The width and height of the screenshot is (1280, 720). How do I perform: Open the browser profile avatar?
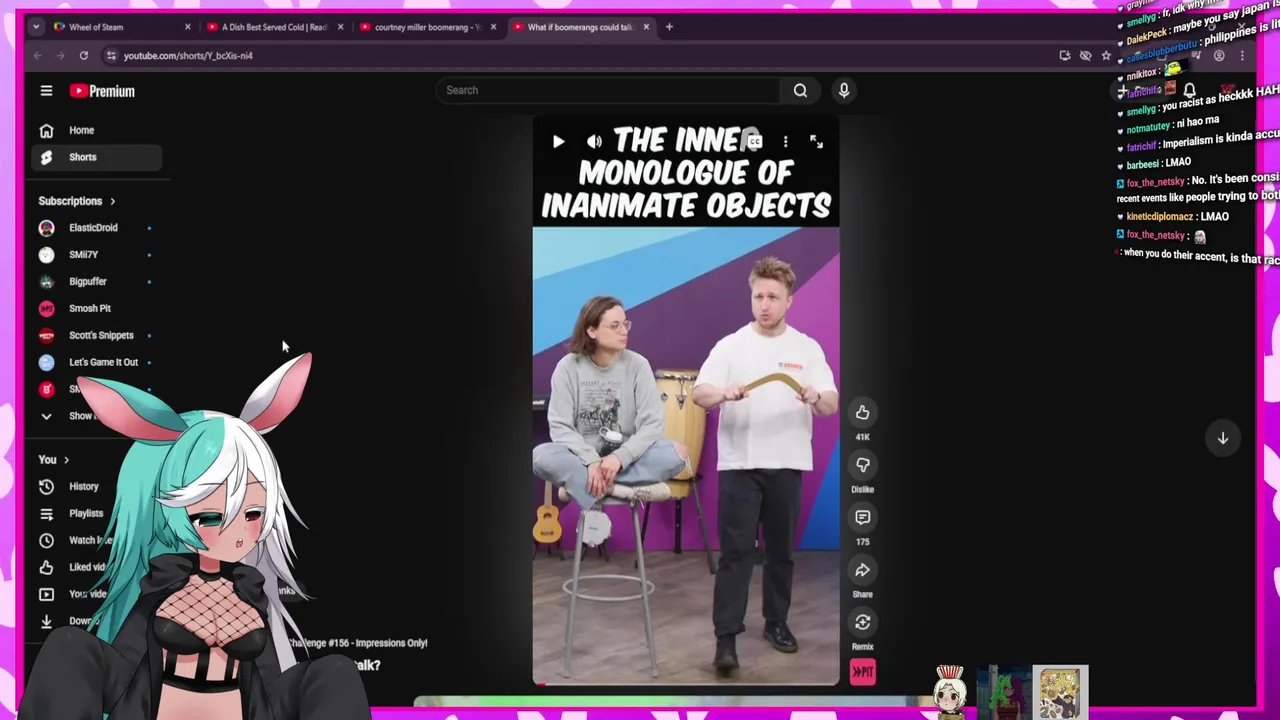tap(1219, 56)
